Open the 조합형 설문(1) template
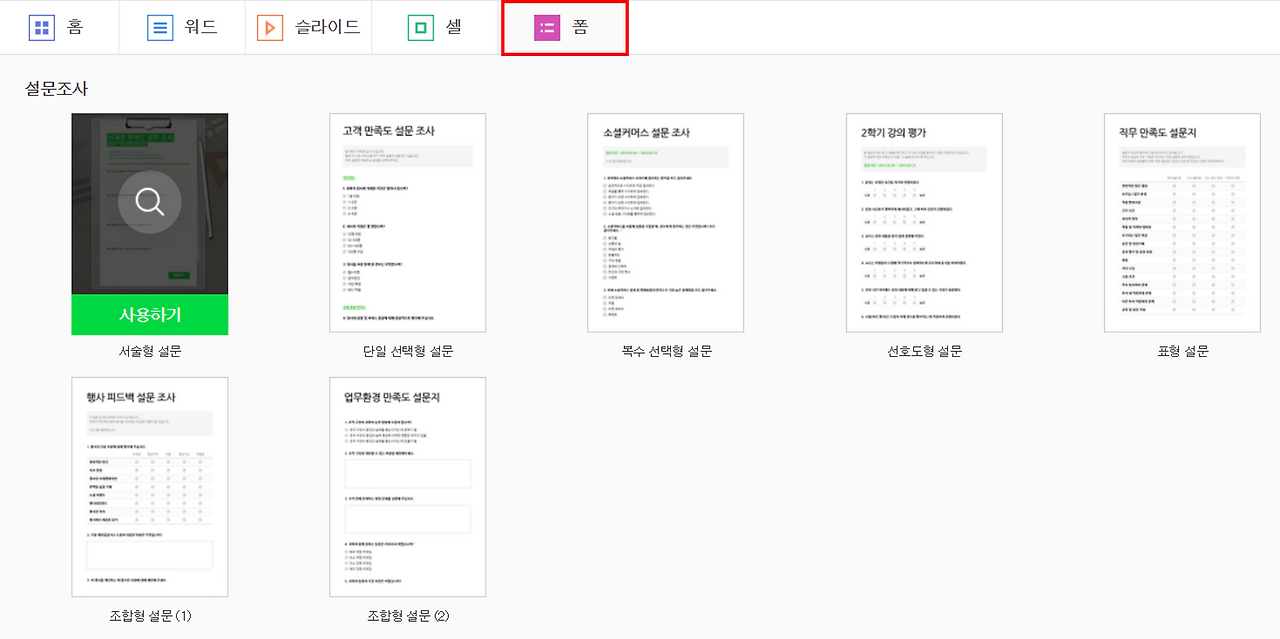This screenshot has width=1280, height=639. (149, 487)
